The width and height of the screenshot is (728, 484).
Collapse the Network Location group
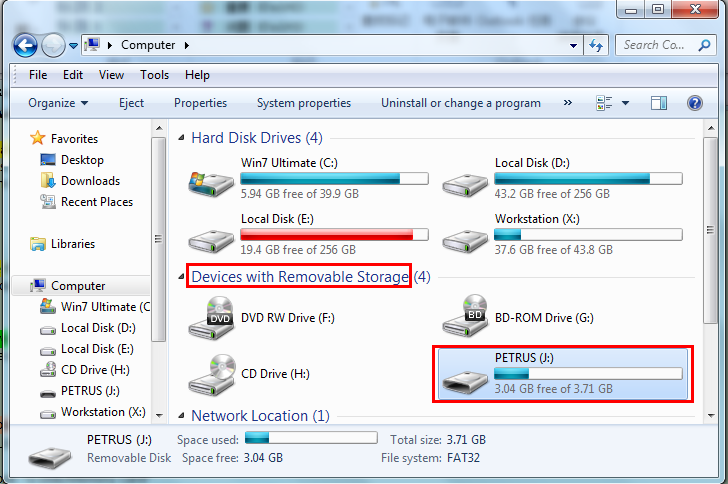pos(182,415)
